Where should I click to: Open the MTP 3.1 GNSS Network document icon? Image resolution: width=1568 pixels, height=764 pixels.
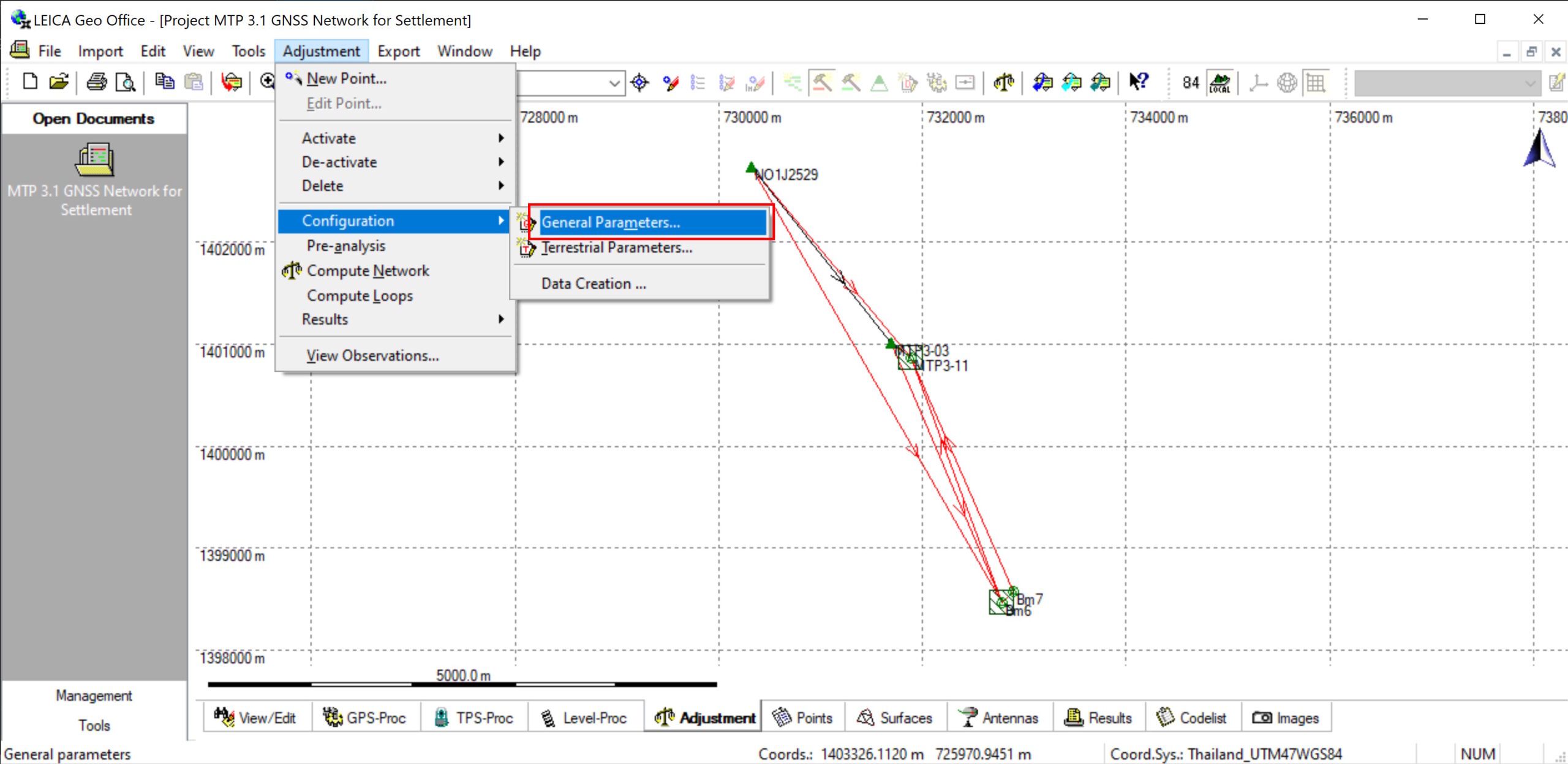point(94,161)
